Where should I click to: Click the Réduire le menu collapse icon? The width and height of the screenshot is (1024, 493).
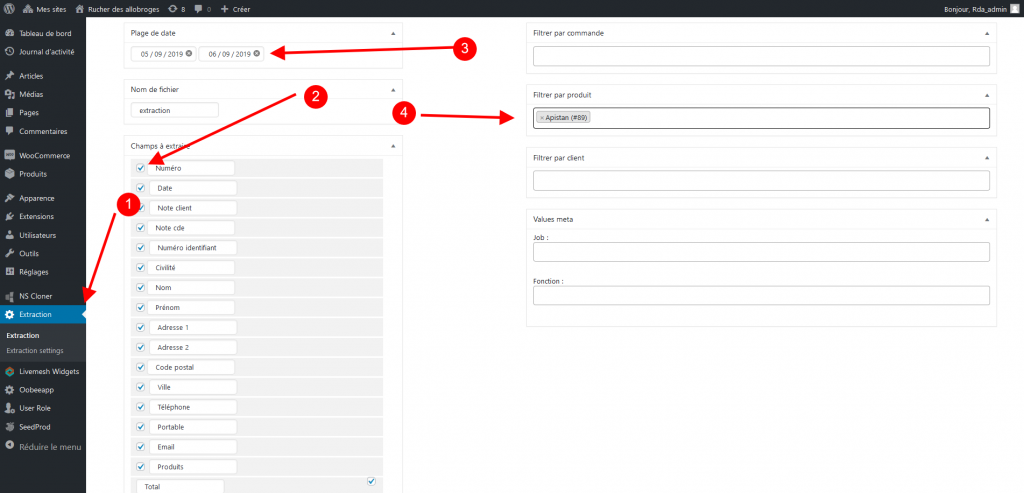(x=10, y=445)
